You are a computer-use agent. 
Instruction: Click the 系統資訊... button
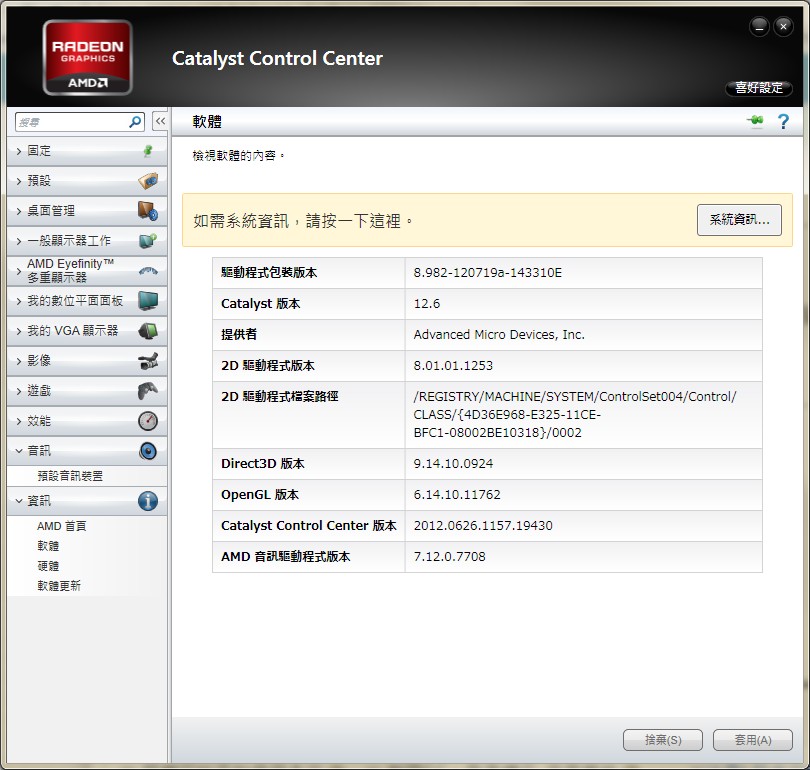coord(739,220)
